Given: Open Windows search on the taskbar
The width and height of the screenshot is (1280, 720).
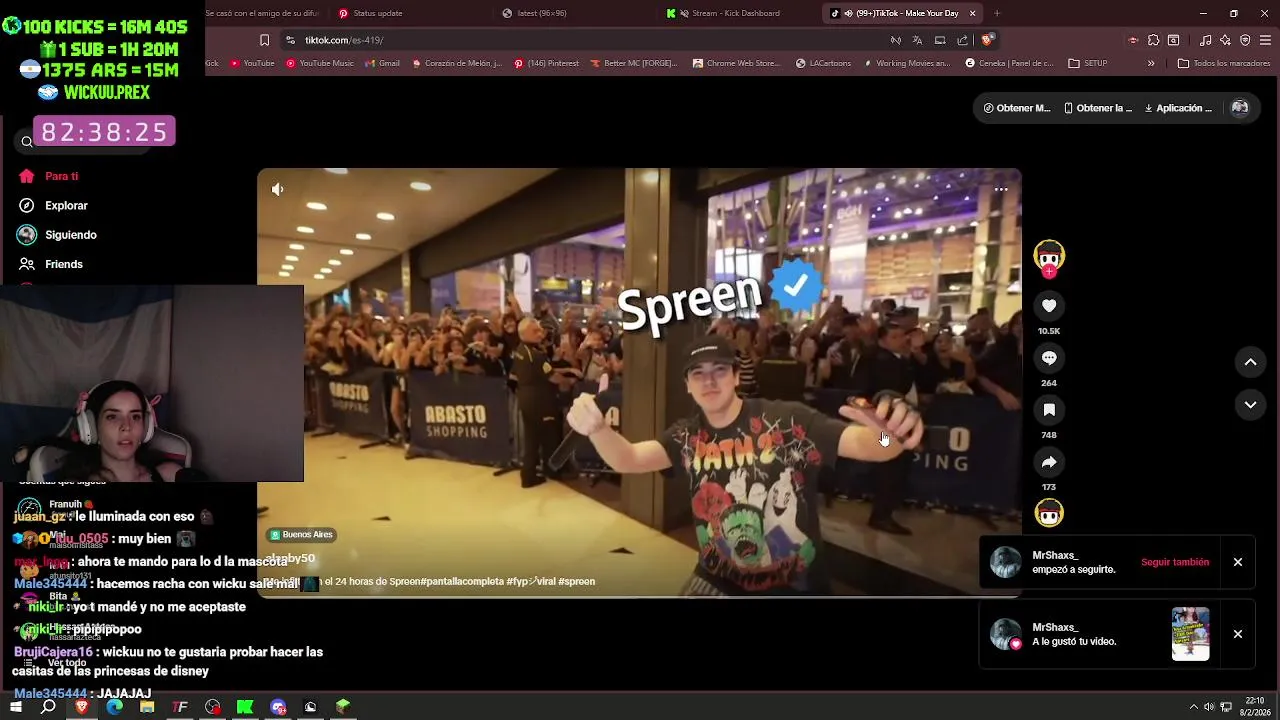Looking at the screenshot, I should click(x=48, y=707).
